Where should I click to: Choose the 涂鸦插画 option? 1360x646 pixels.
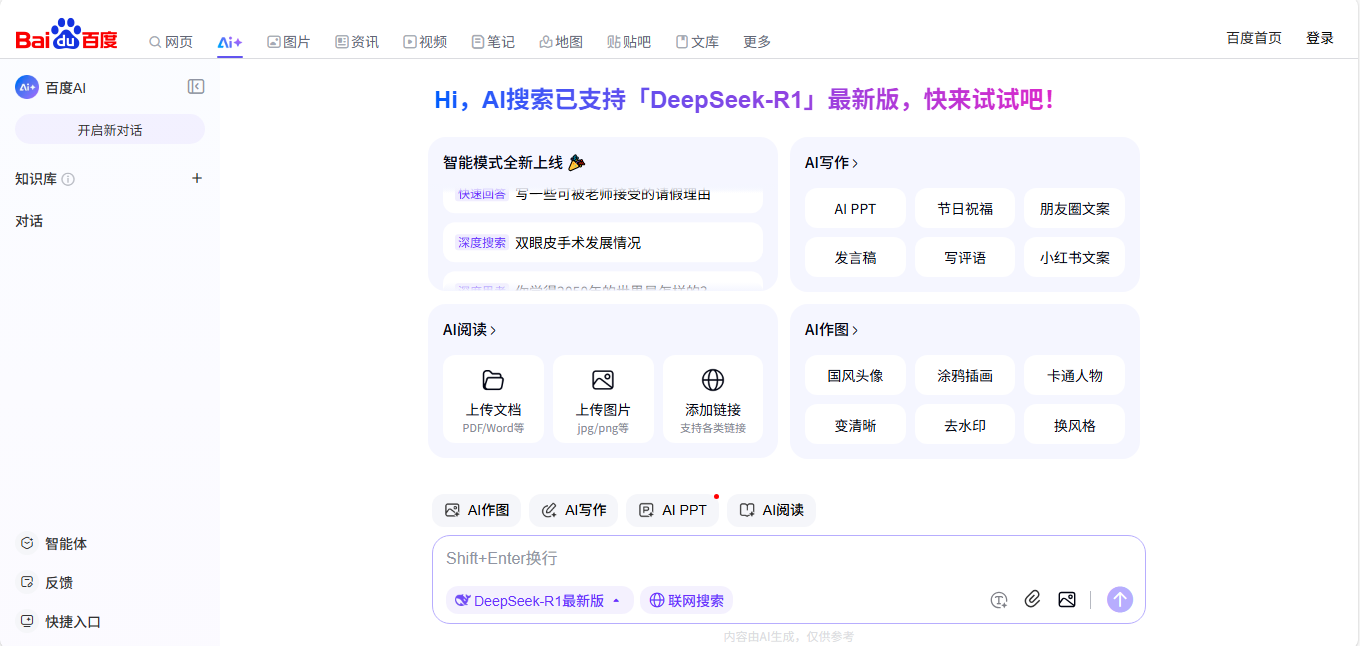(965, 376)
